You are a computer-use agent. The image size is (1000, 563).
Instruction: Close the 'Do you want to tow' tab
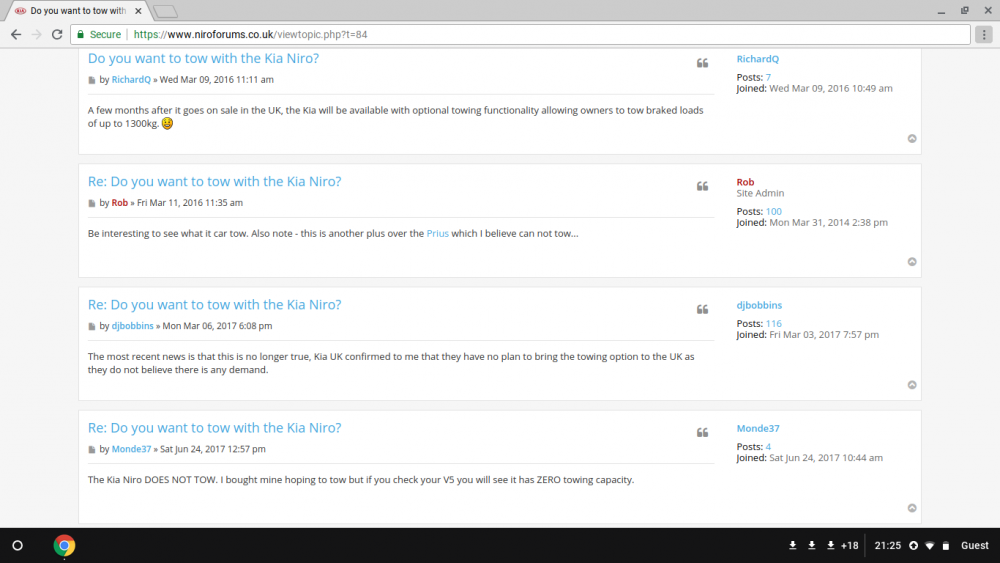[x=138, y=11]
